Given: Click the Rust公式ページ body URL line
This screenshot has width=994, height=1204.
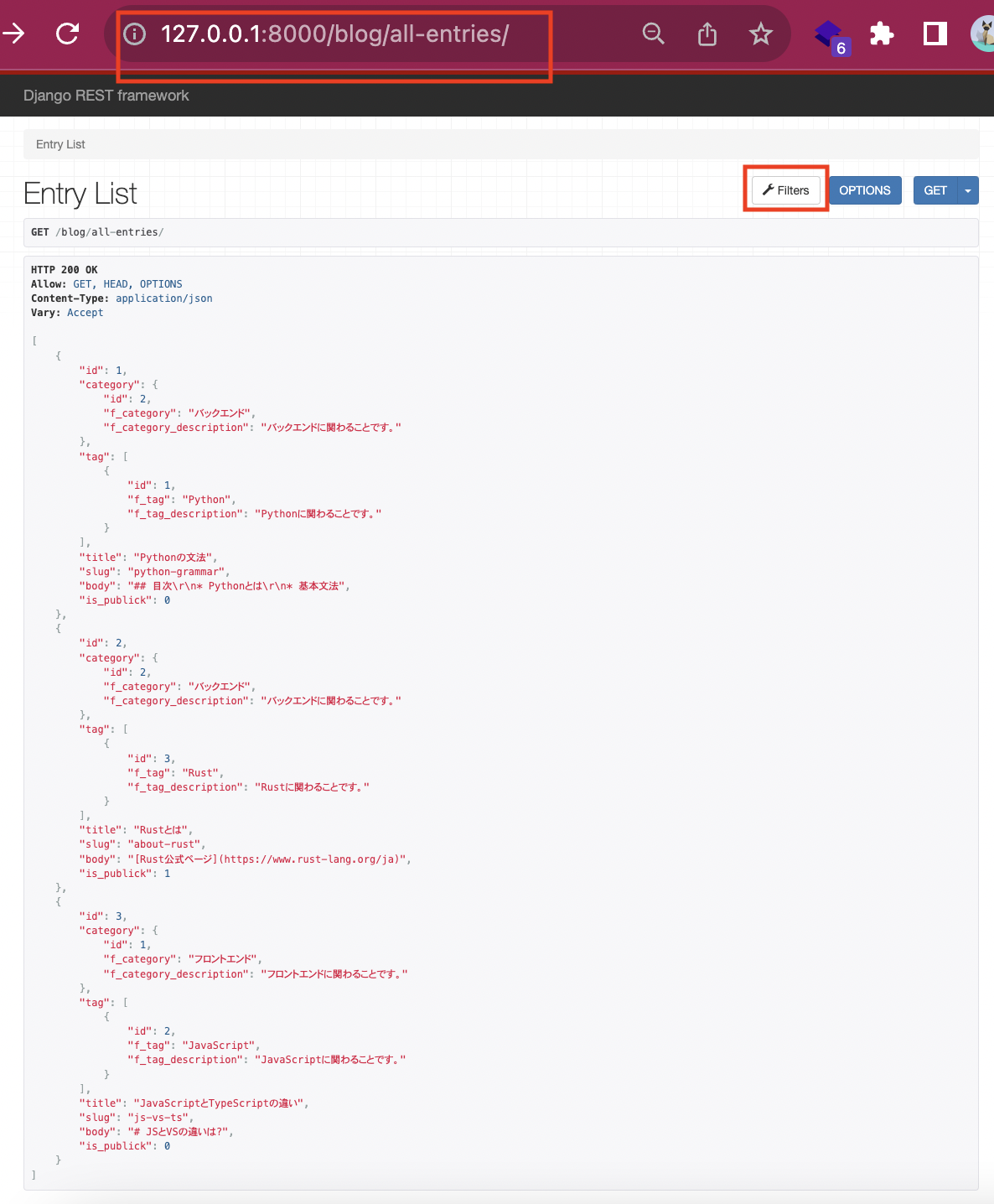Looking at the screenshot, I should point(246,859).
